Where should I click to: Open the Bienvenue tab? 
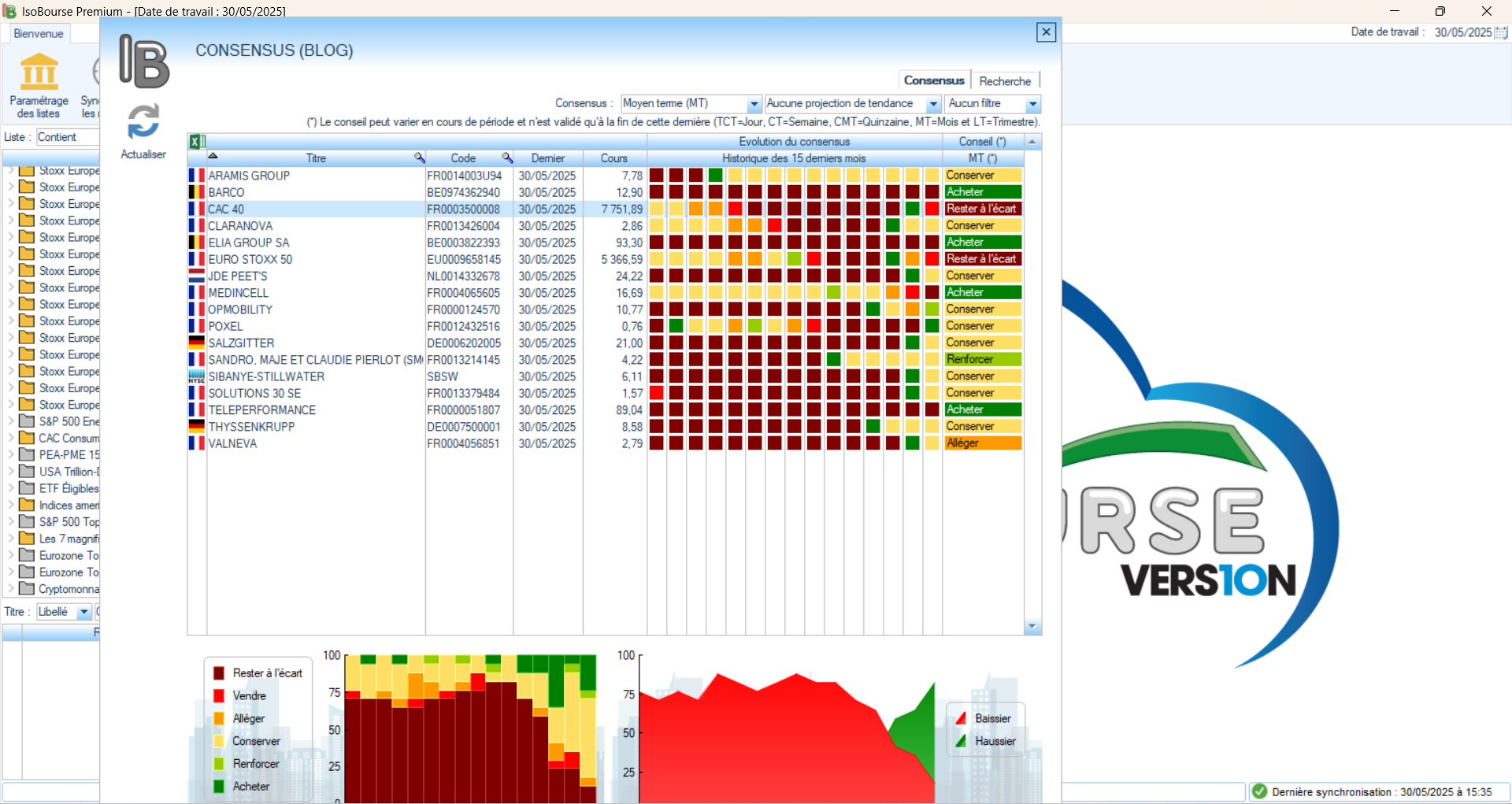click(39, 33)
